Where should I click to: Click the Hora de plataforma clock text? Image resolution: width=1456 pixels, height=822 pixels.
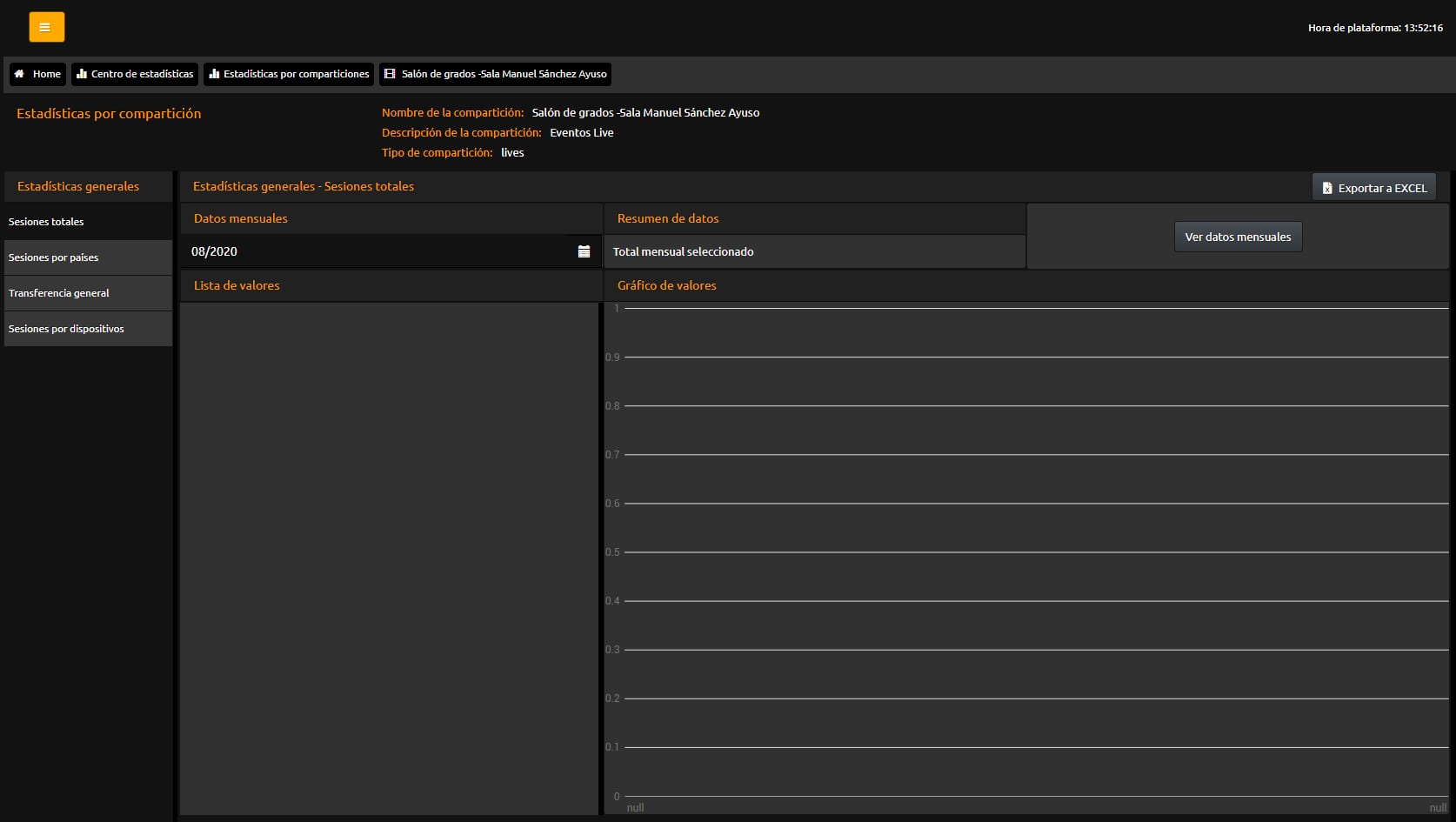click(1375, 28)
